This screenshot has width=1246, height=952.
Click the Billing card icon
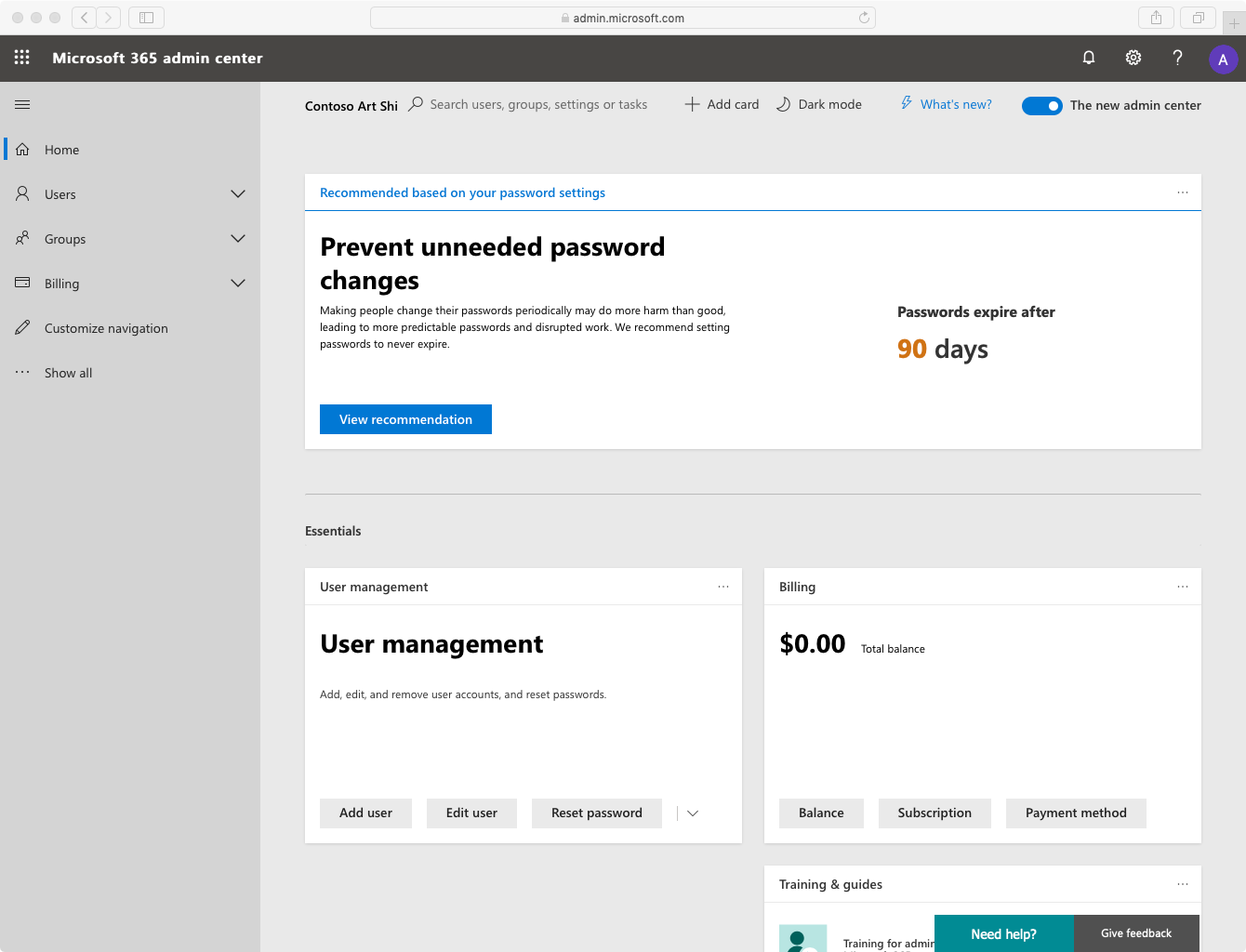pos(22,283)
